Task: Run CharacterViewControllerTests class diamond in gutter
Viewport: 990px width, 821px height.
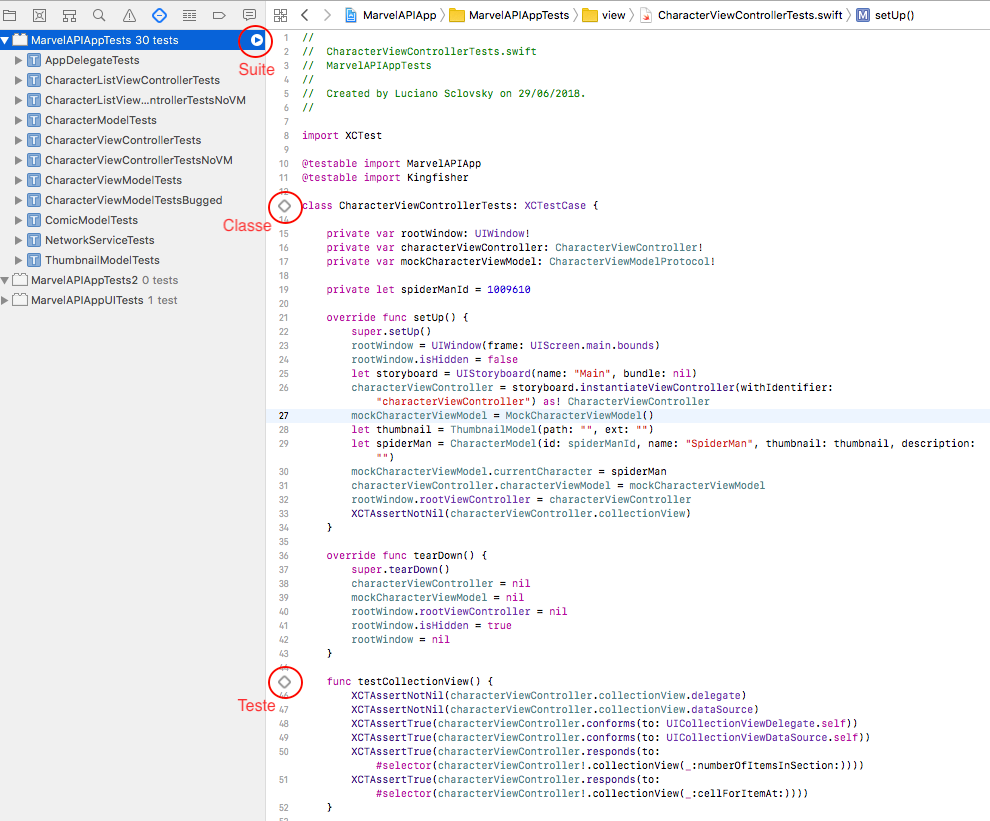Action: click(284, 206)
